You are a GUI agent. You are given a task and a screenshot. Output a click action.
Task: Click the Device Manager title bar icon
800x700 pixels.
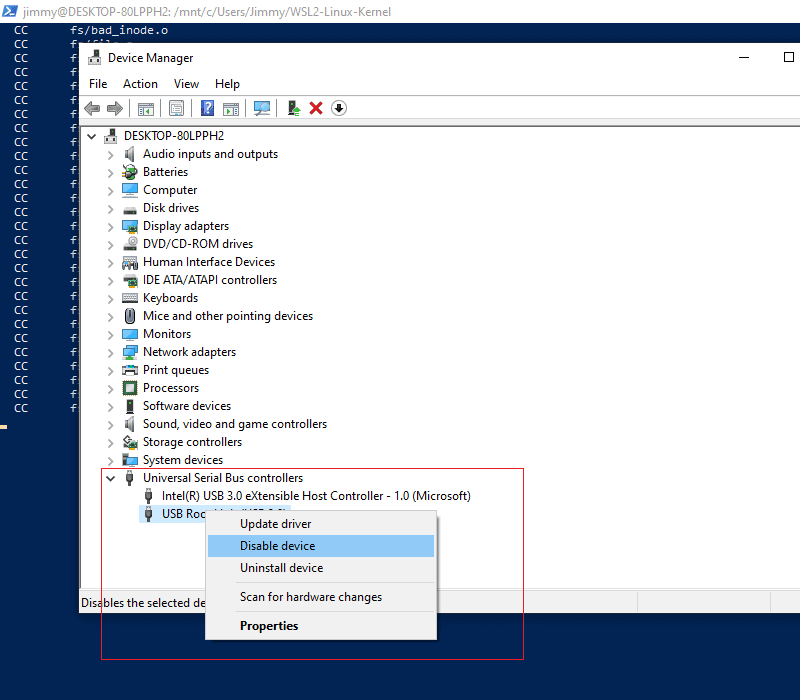(94, 57)
